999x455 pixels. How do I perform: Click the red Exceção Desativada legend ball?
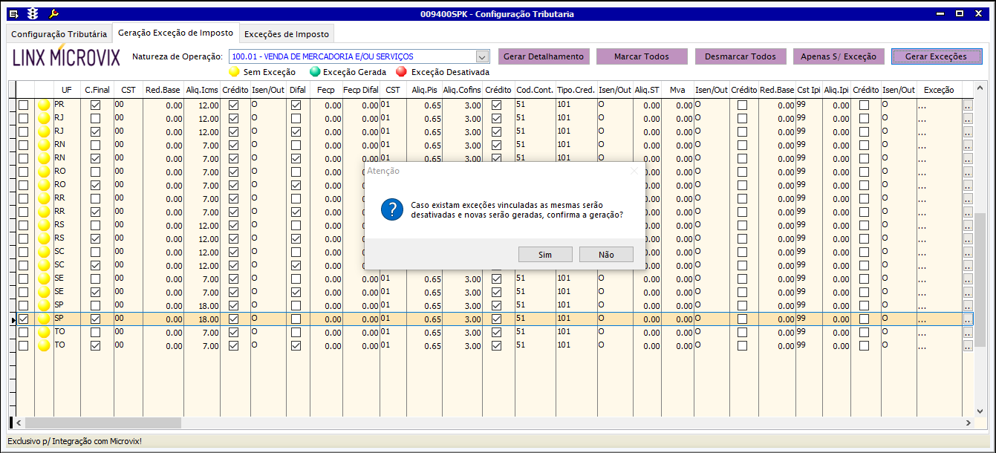click(x=402, y=73)
